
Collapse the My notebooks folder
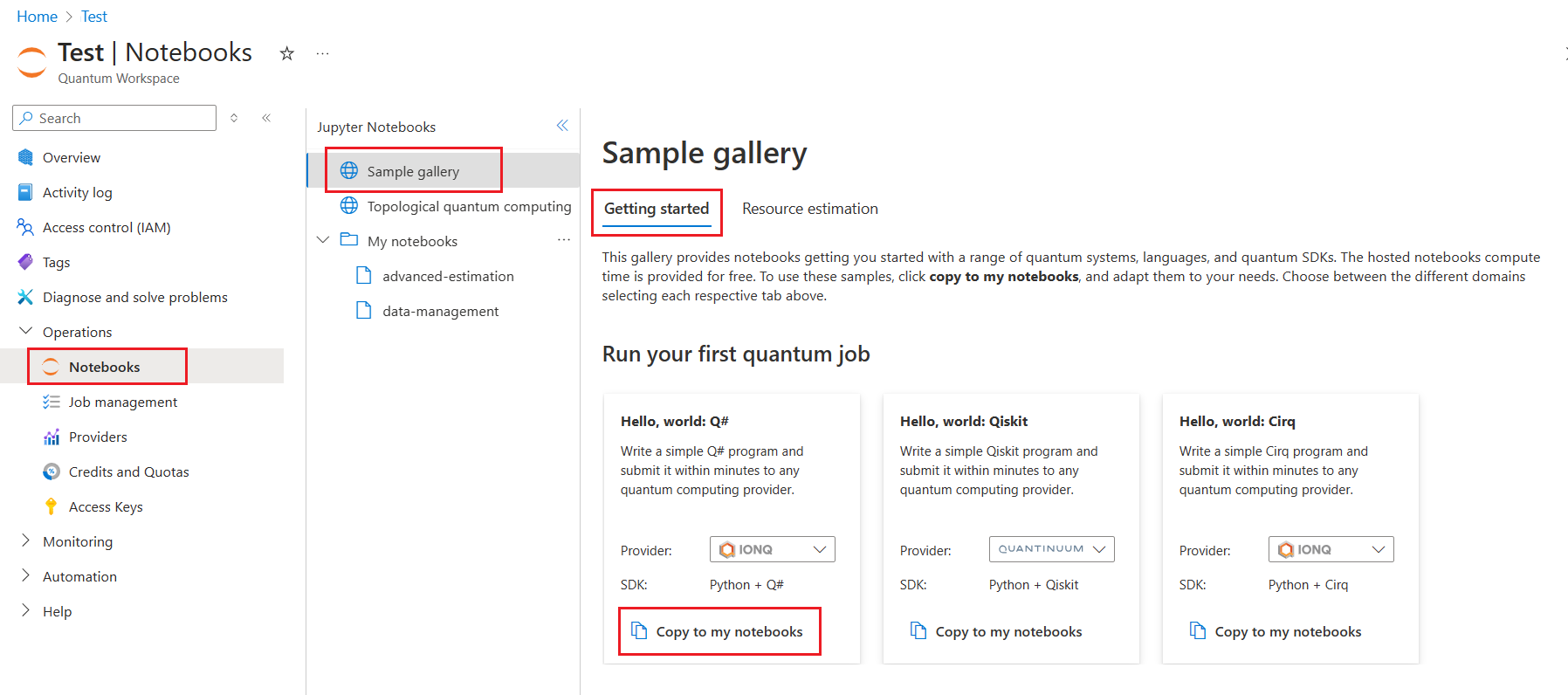coord(323,240)
